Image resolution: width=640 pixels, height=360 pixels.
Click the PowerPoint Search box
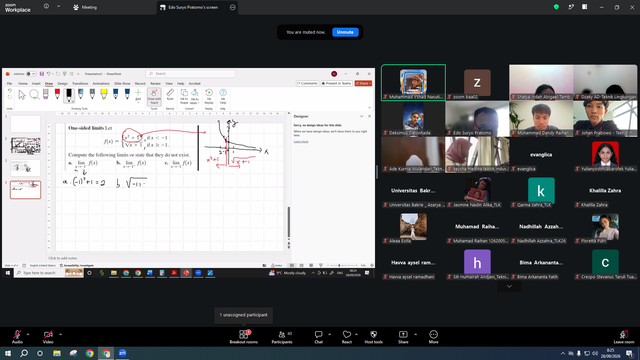190,74
